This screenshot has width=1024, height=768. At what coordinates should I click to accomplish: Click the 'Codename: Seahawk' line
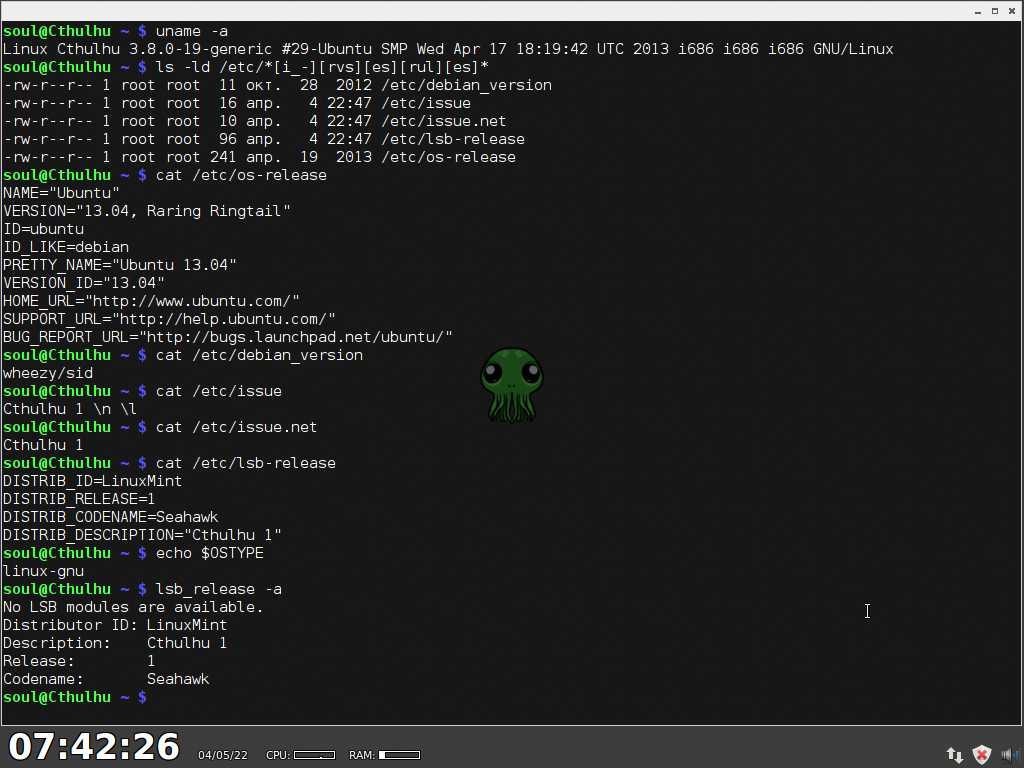point(106,679)
